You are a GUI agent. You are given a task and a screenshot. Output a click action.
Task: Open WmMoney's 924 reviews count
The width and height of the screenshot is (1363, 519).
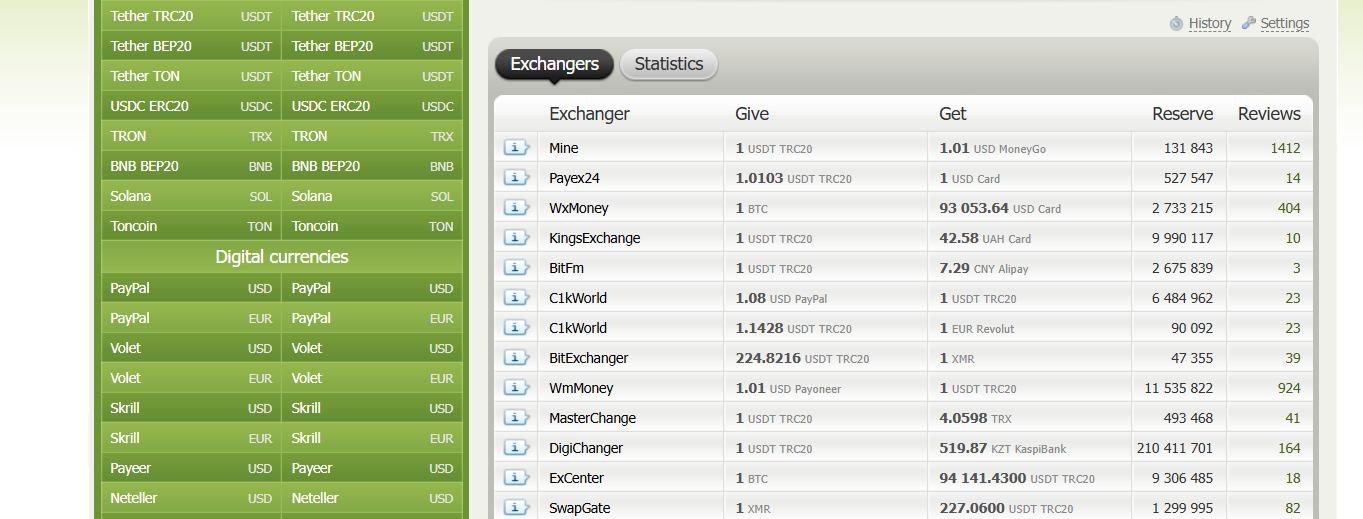point(1289,388)
